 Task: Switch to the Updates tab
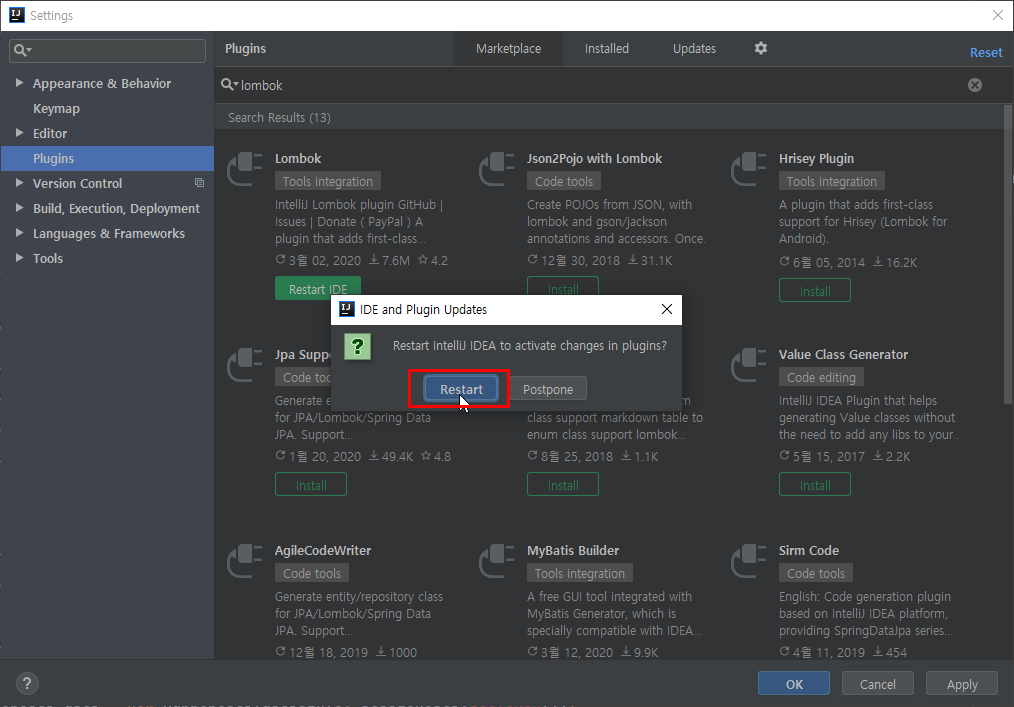(694, 48)
